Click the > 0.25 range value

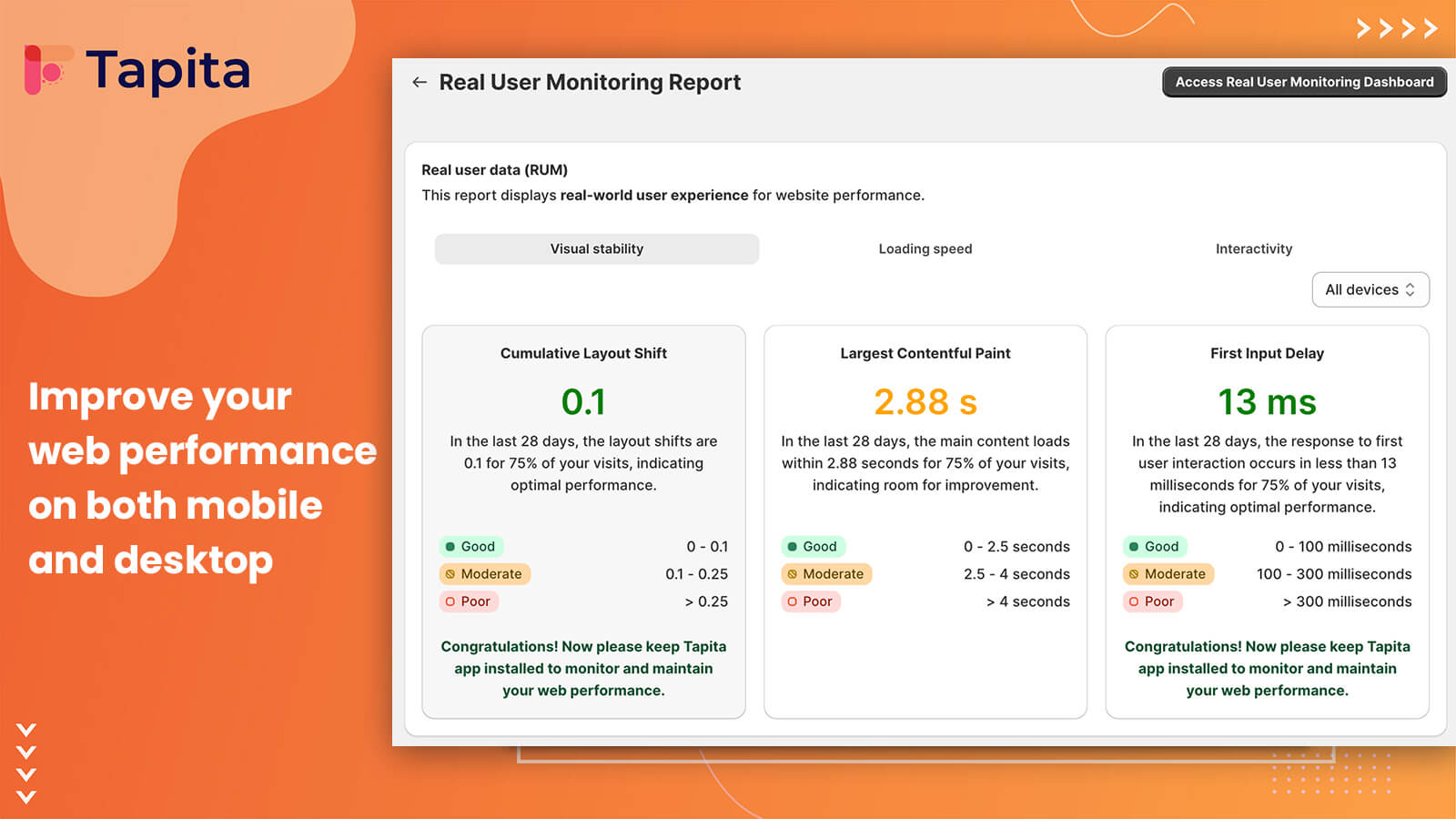[x=706, y=601]
